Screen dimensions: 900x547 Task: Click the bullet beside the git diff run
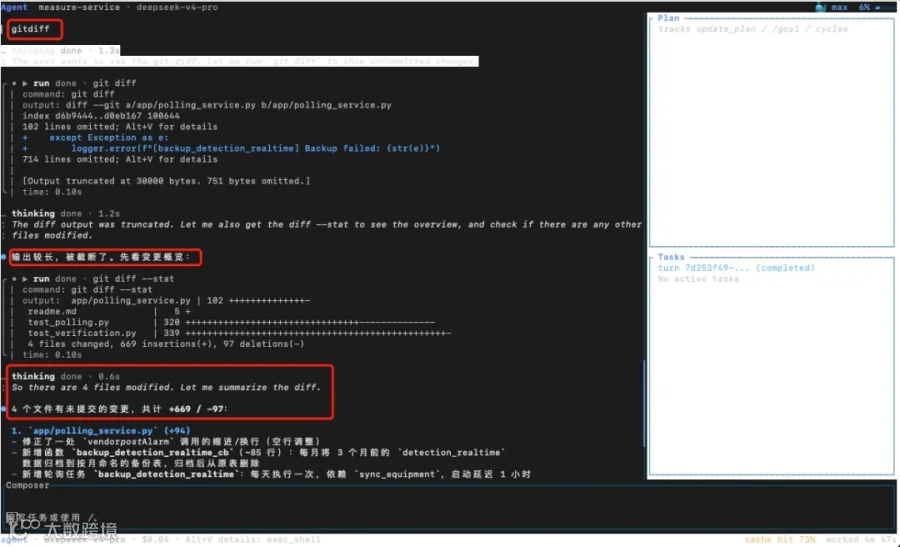coord(14,83)
